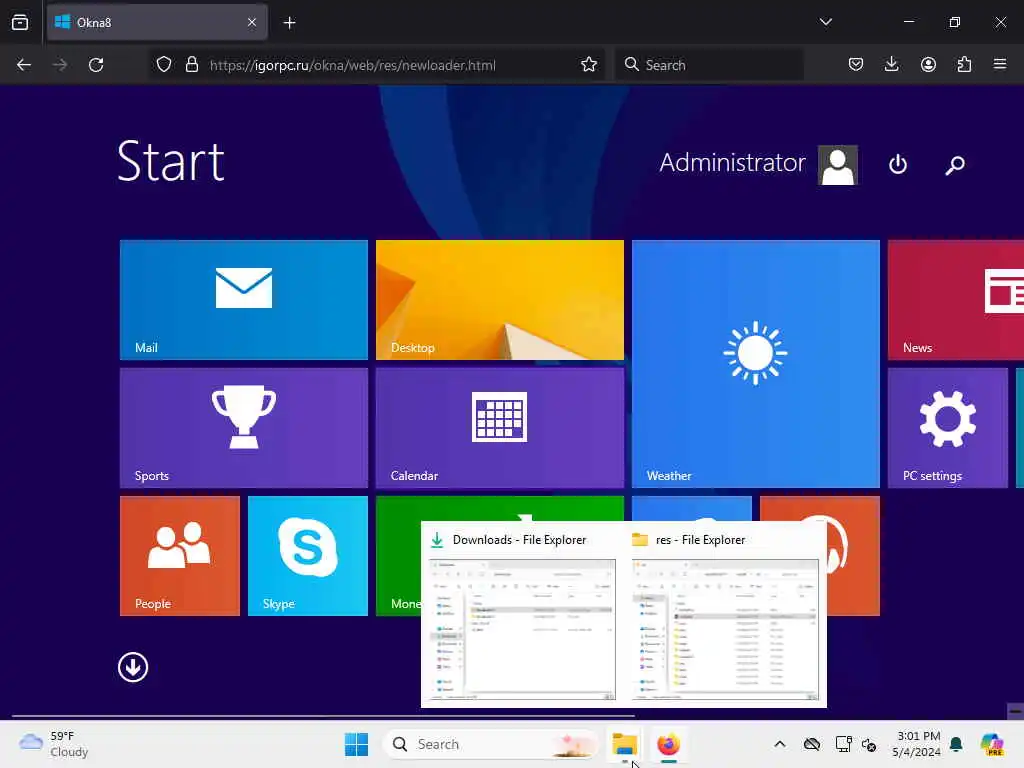
Task: Go back to previous page
Action: (x=24, y=65)
